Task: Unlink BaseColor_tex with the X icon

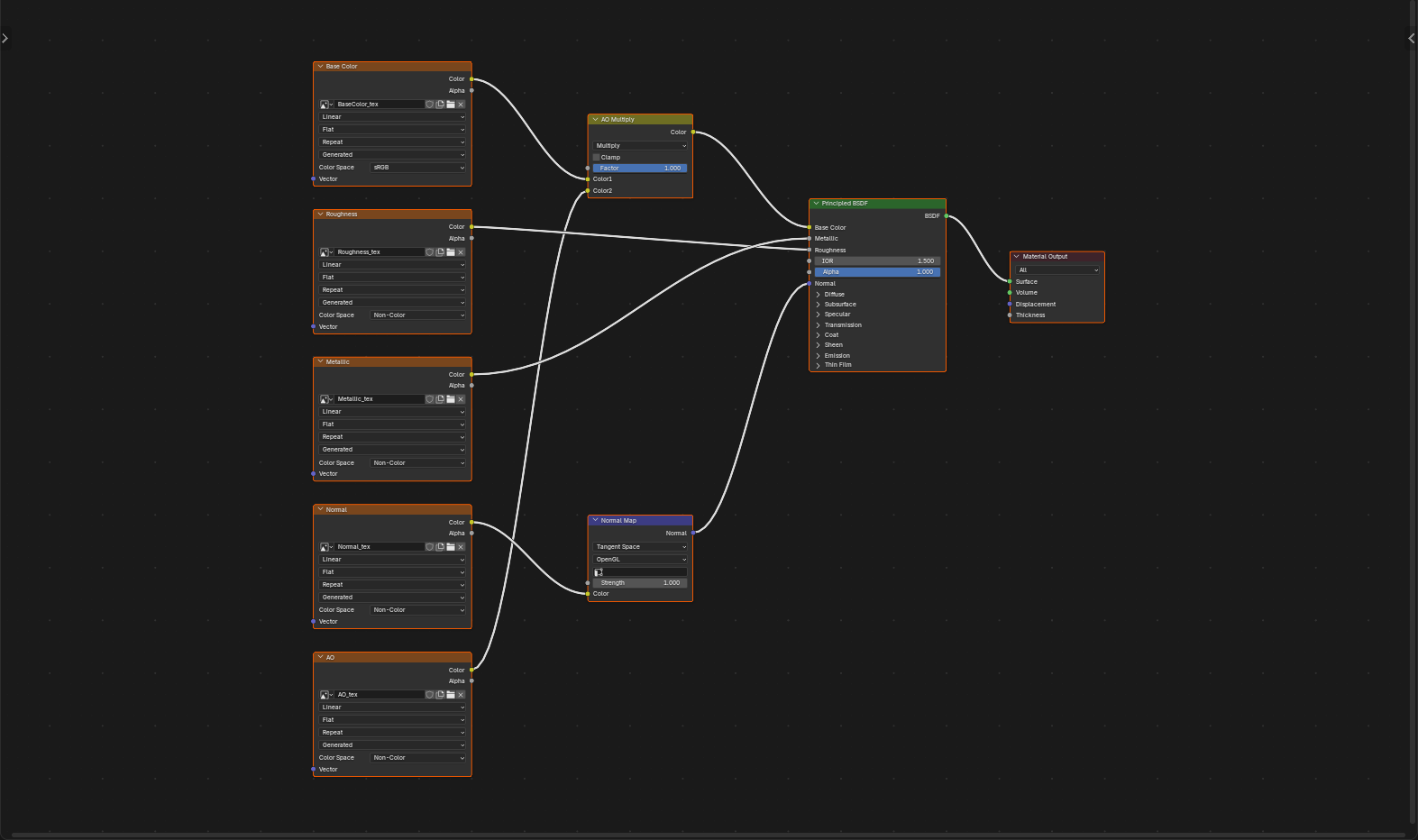Action: point(461,105)
